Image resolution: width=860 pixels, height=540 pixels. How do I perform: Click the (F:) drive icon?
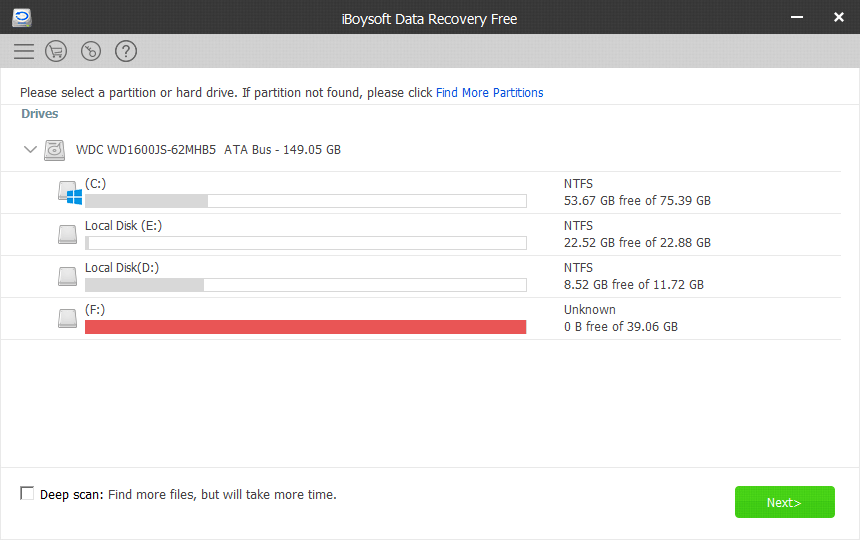(x=67, y=318)
